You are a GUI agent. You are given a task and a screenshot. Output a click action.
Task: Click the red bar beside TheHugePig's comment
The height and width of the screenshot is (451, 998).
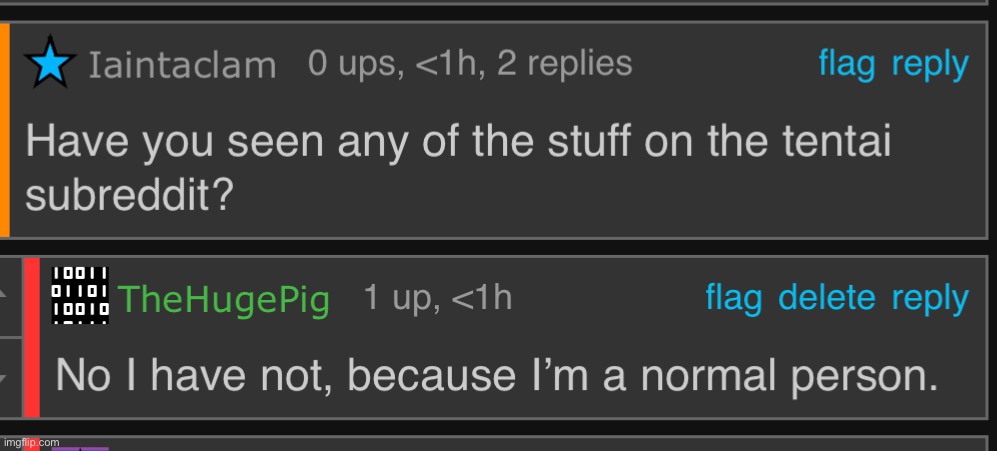pos(31,337)
